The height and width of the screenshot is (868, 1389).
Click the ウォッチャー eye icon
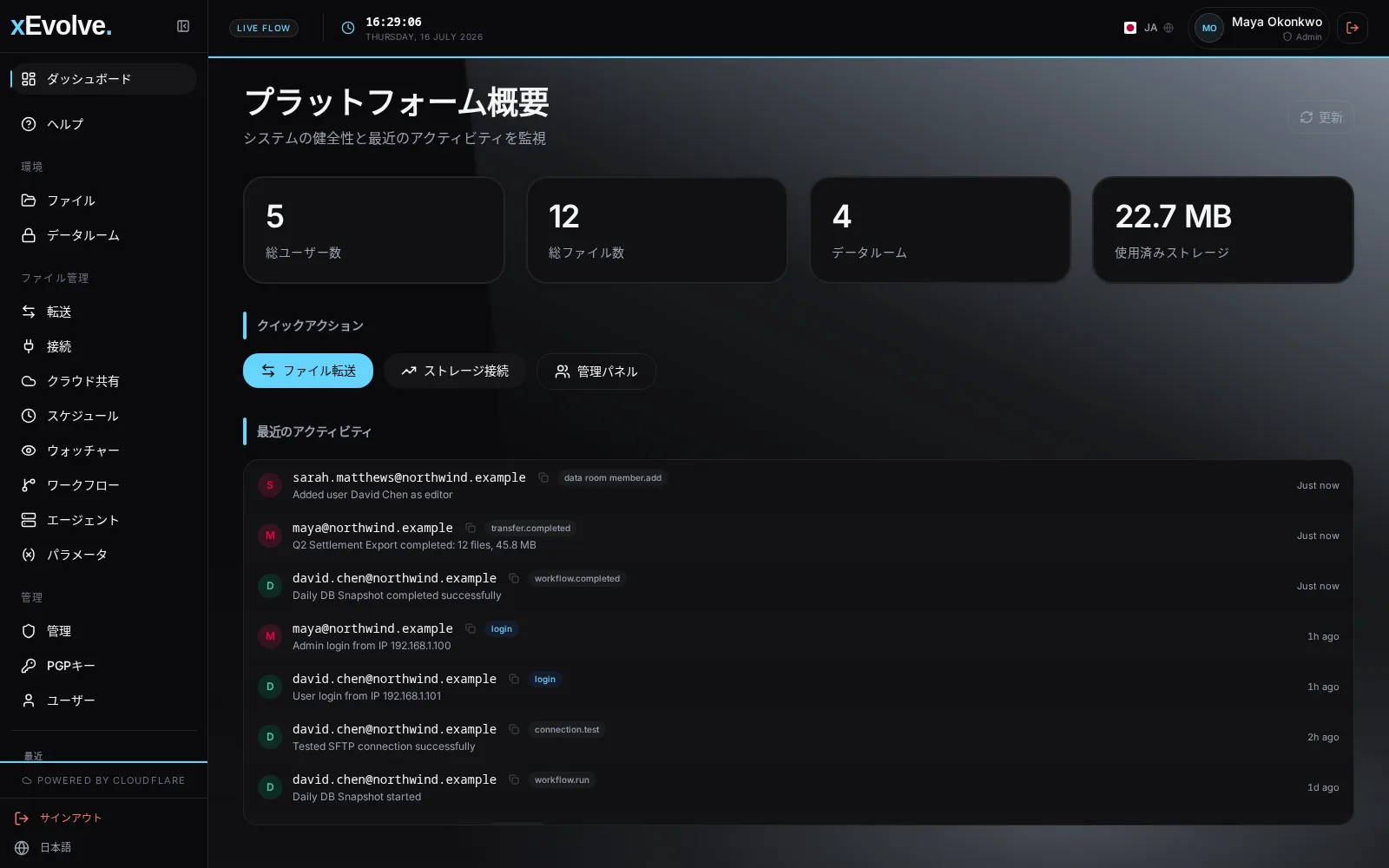pyautogui.click(x=29, y=450)
